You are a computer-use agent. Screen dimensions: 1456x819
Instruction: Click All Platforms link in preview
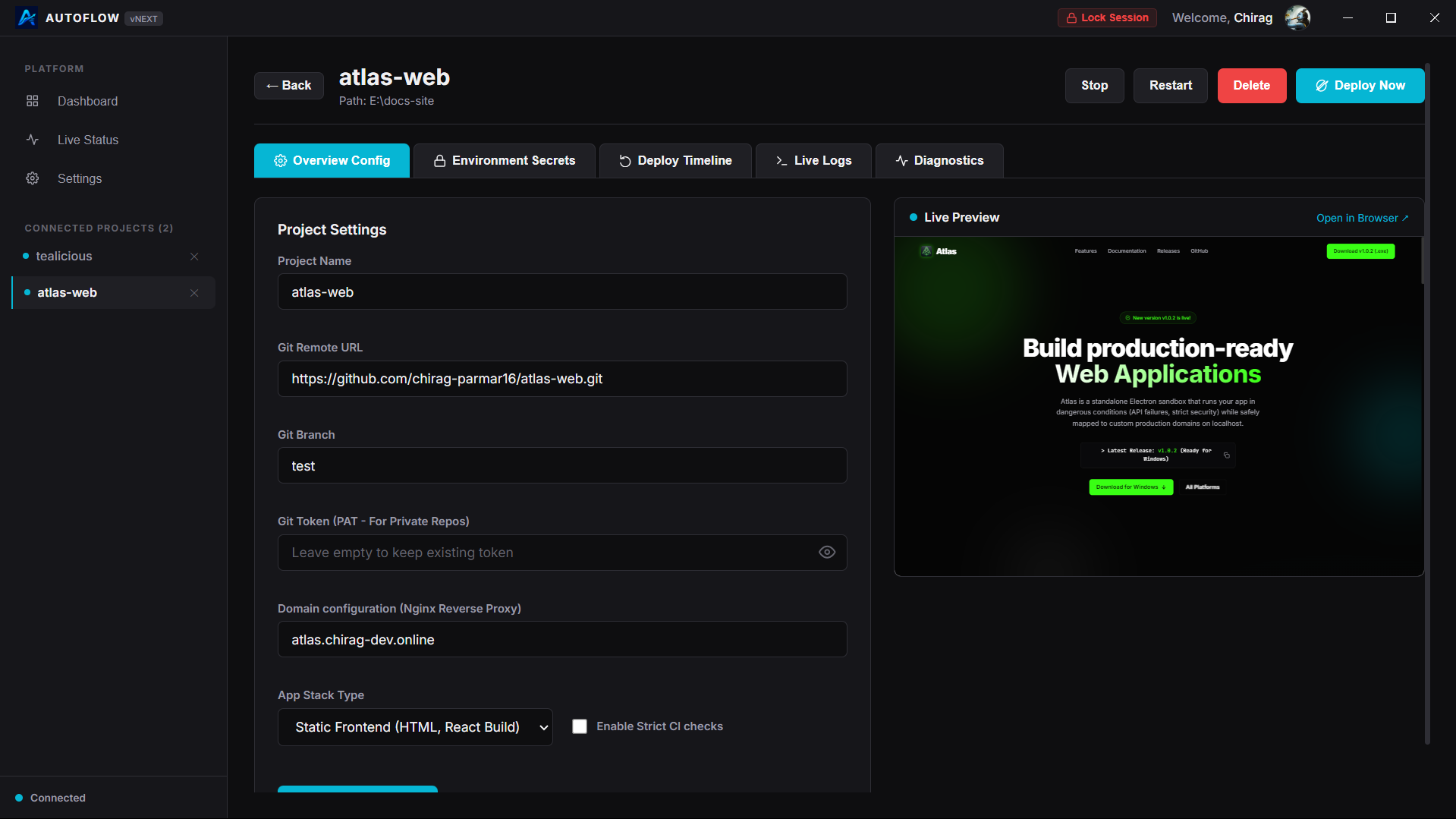[1203, 487]
